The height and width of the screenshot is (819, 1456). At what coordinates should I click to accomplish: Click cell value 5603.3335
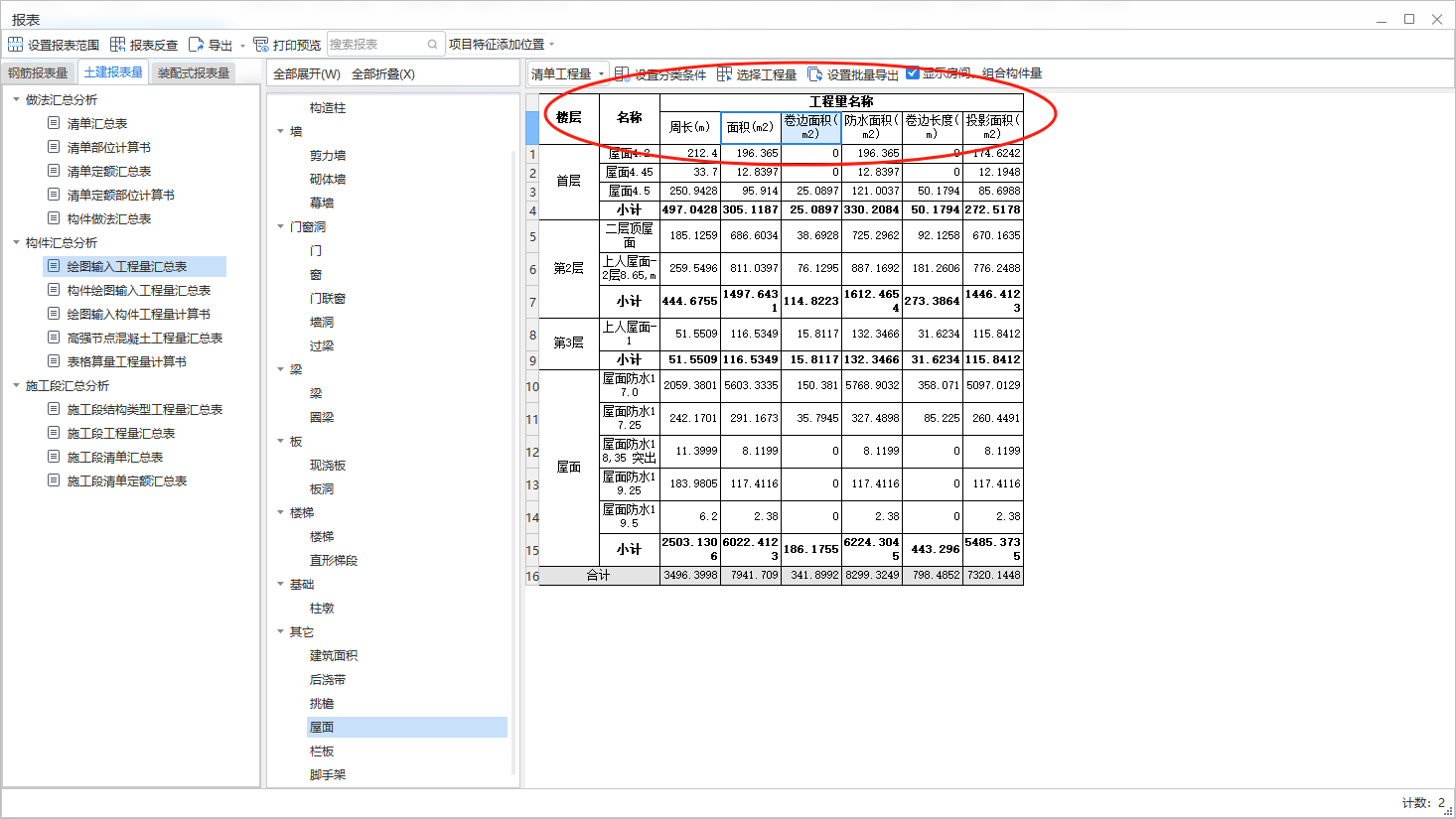tap(751, 386)
